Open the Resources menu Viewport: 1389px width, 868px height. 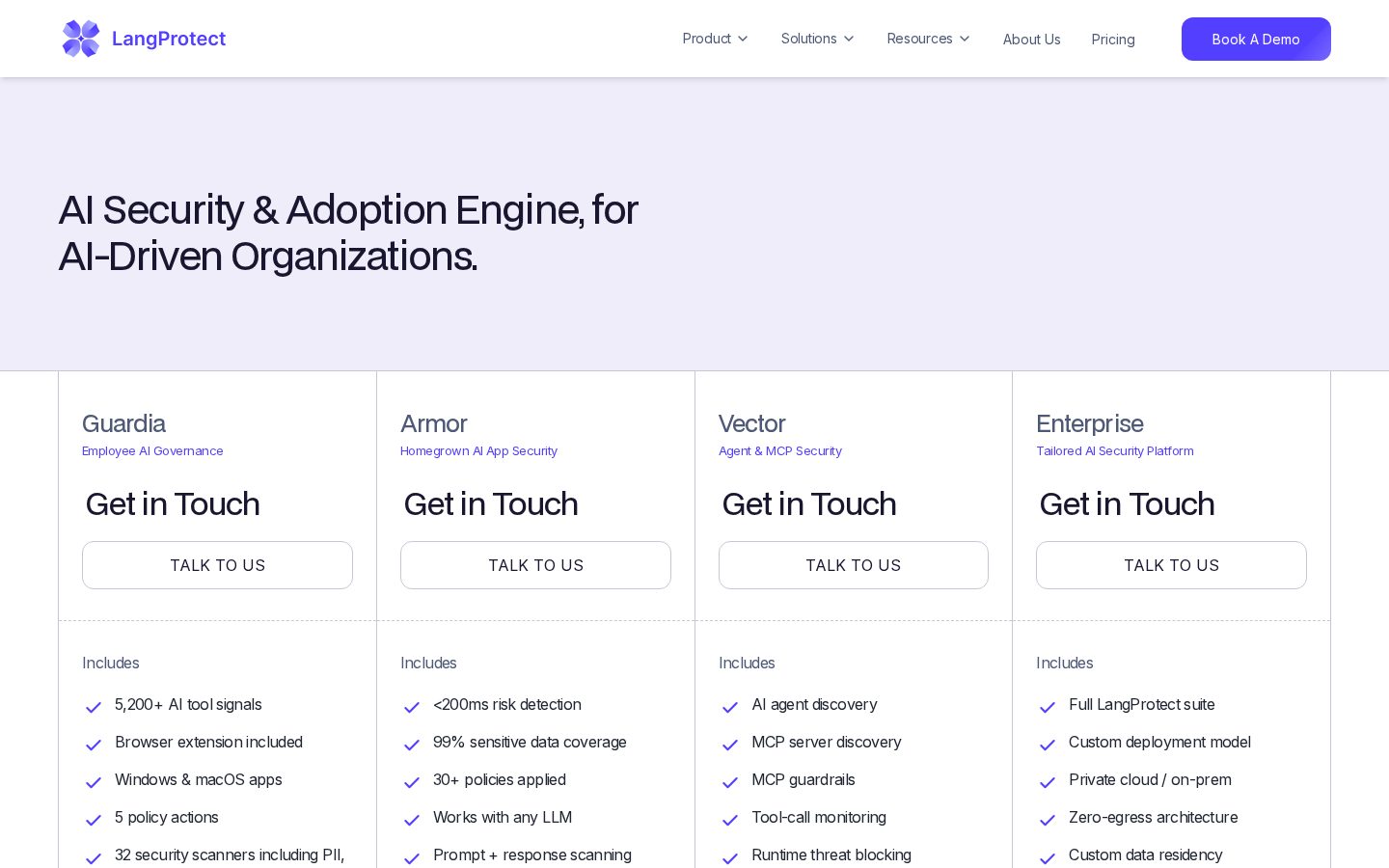tap(928, 39)
